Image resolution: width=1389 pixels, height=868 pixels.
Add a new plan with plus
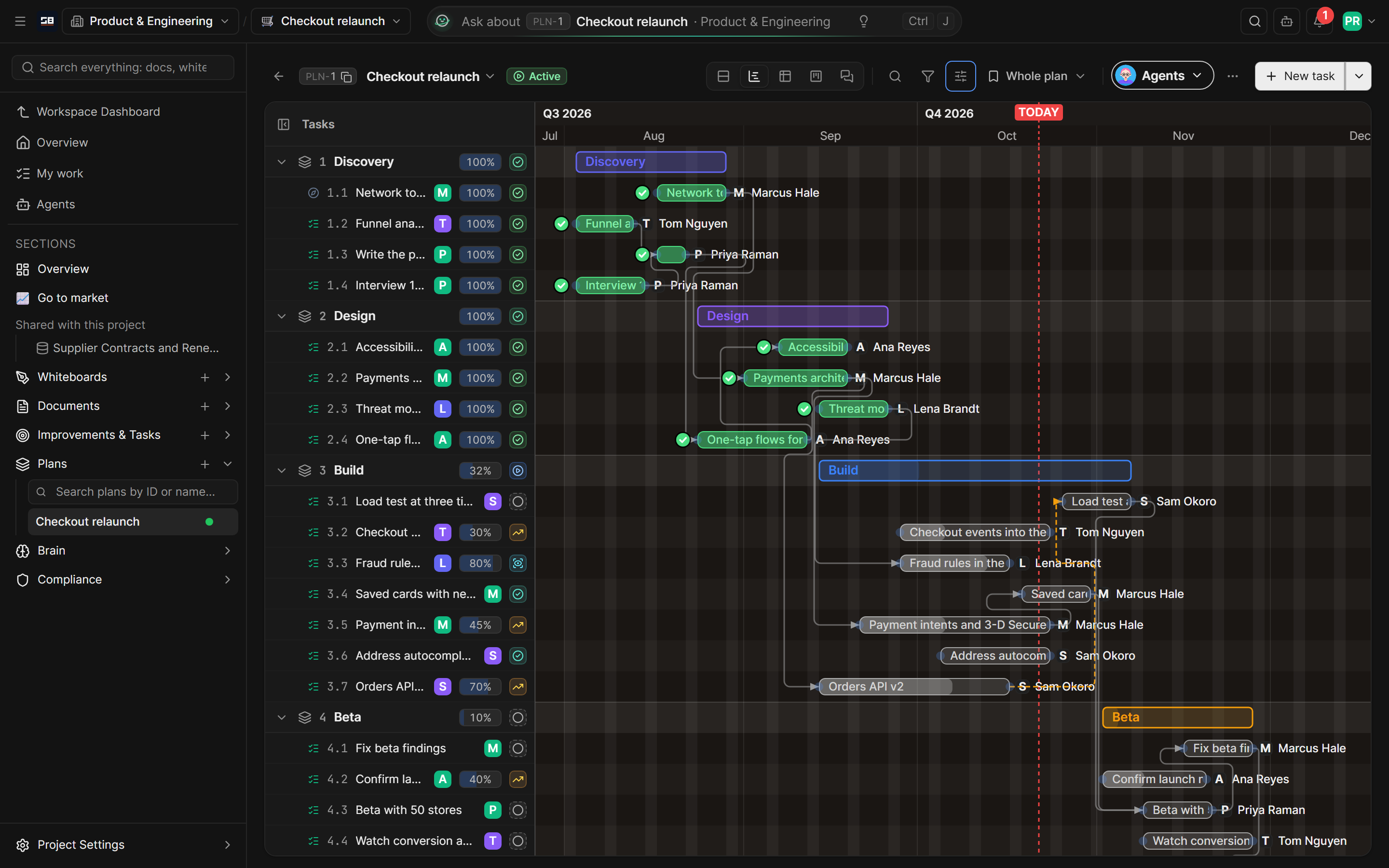(205, 464)
